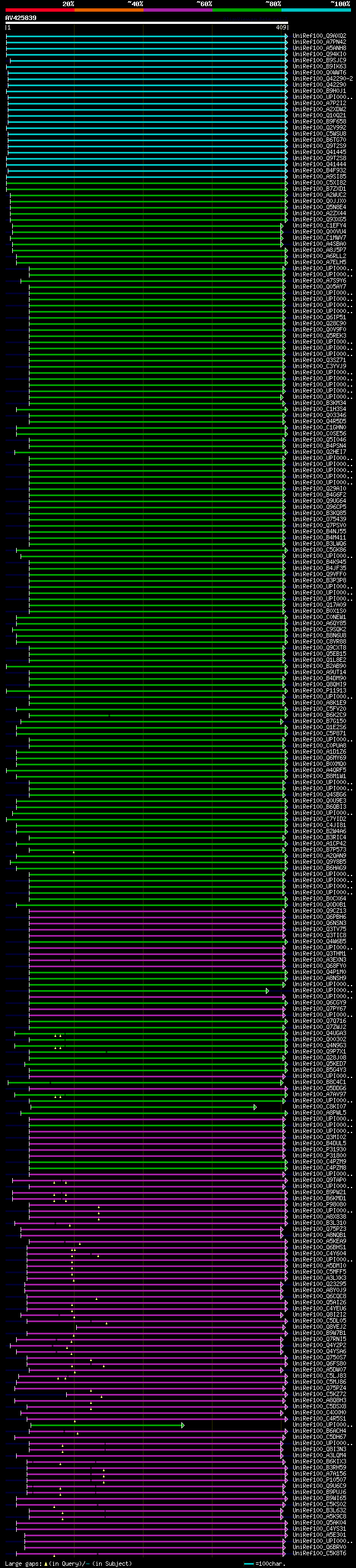Image resolution: width=356 pixels, height=1568 pixels.
Task: Open the UniRef100_Q8I2I2 hit link
Action: 319,1315
